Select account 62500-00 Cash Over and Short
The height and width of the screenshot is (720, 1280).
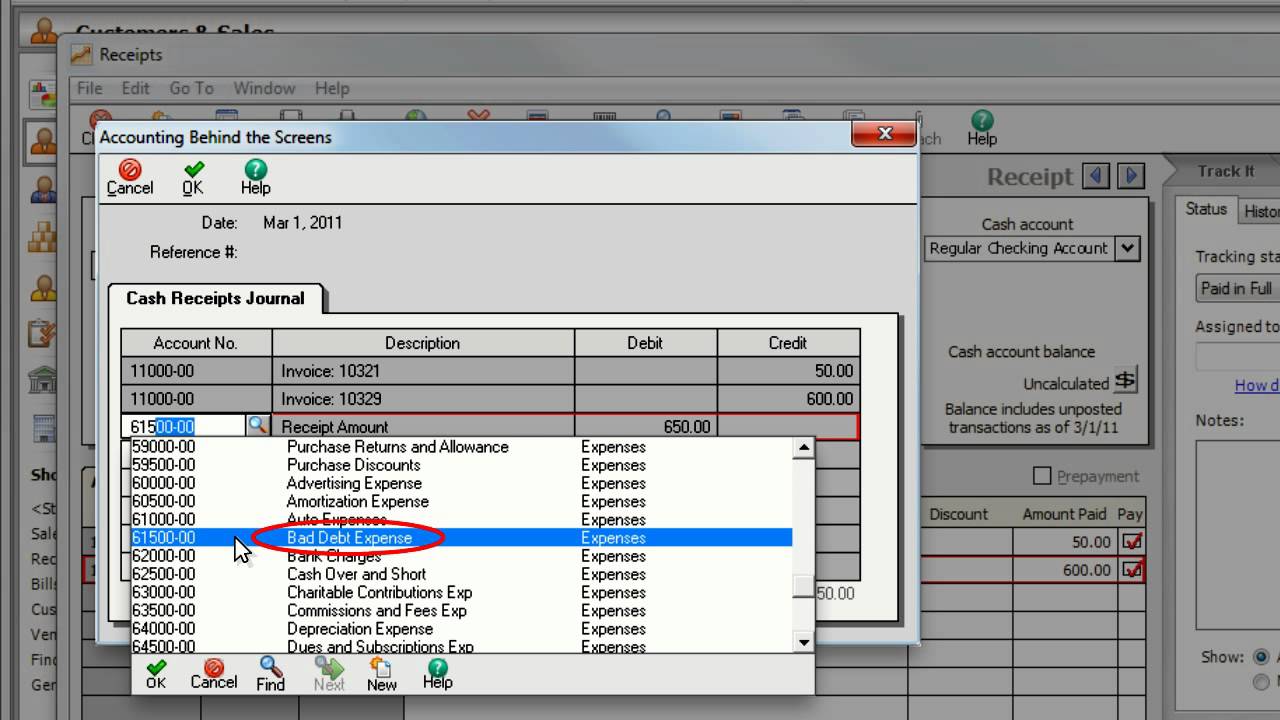[x=462, y=574]
